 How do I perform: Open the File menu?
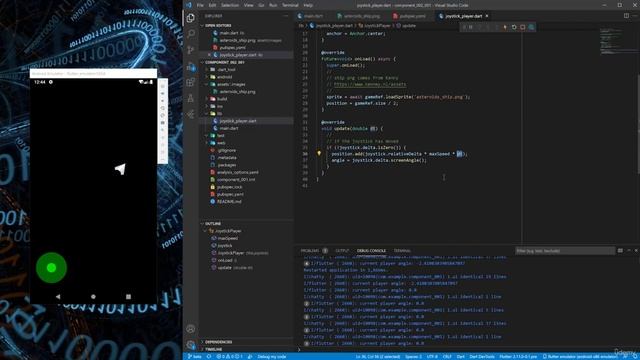point(200,5)
